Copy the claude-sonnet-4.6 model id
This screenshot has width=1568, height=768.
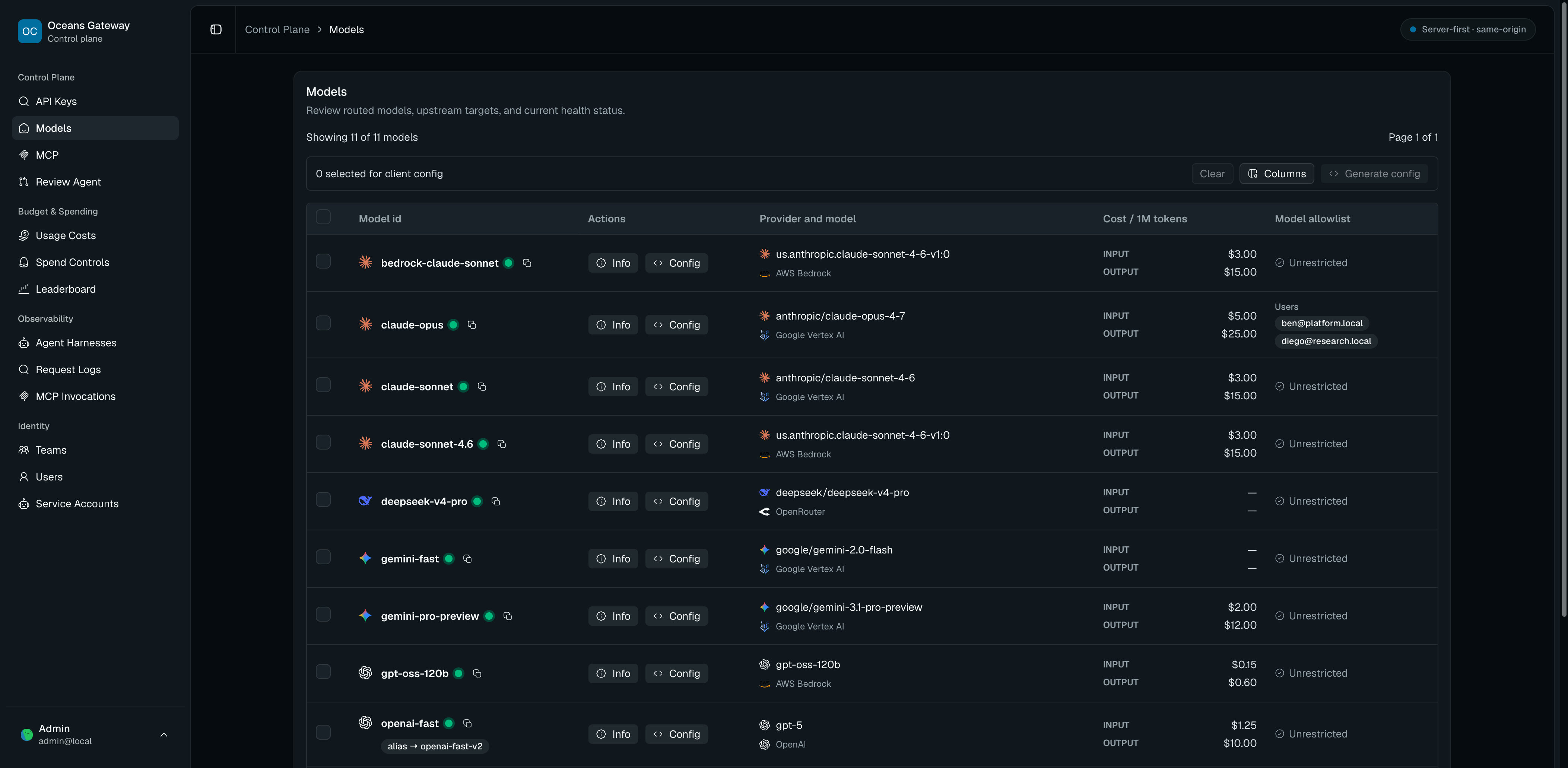point(502,444)
